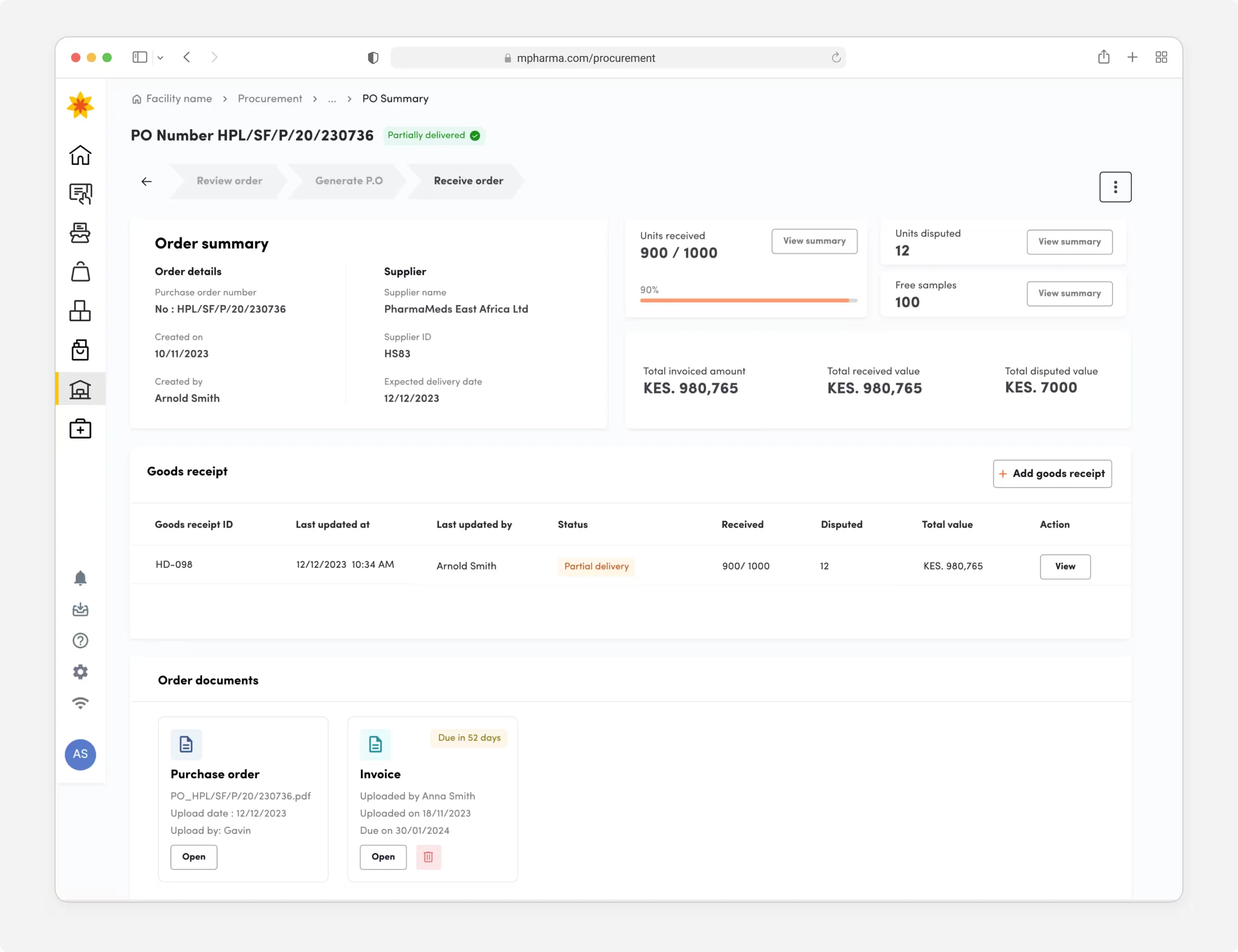Screen dimensions: 1238x952
Task: Open a new browser tab with plus
Action: pos(1132,57)
